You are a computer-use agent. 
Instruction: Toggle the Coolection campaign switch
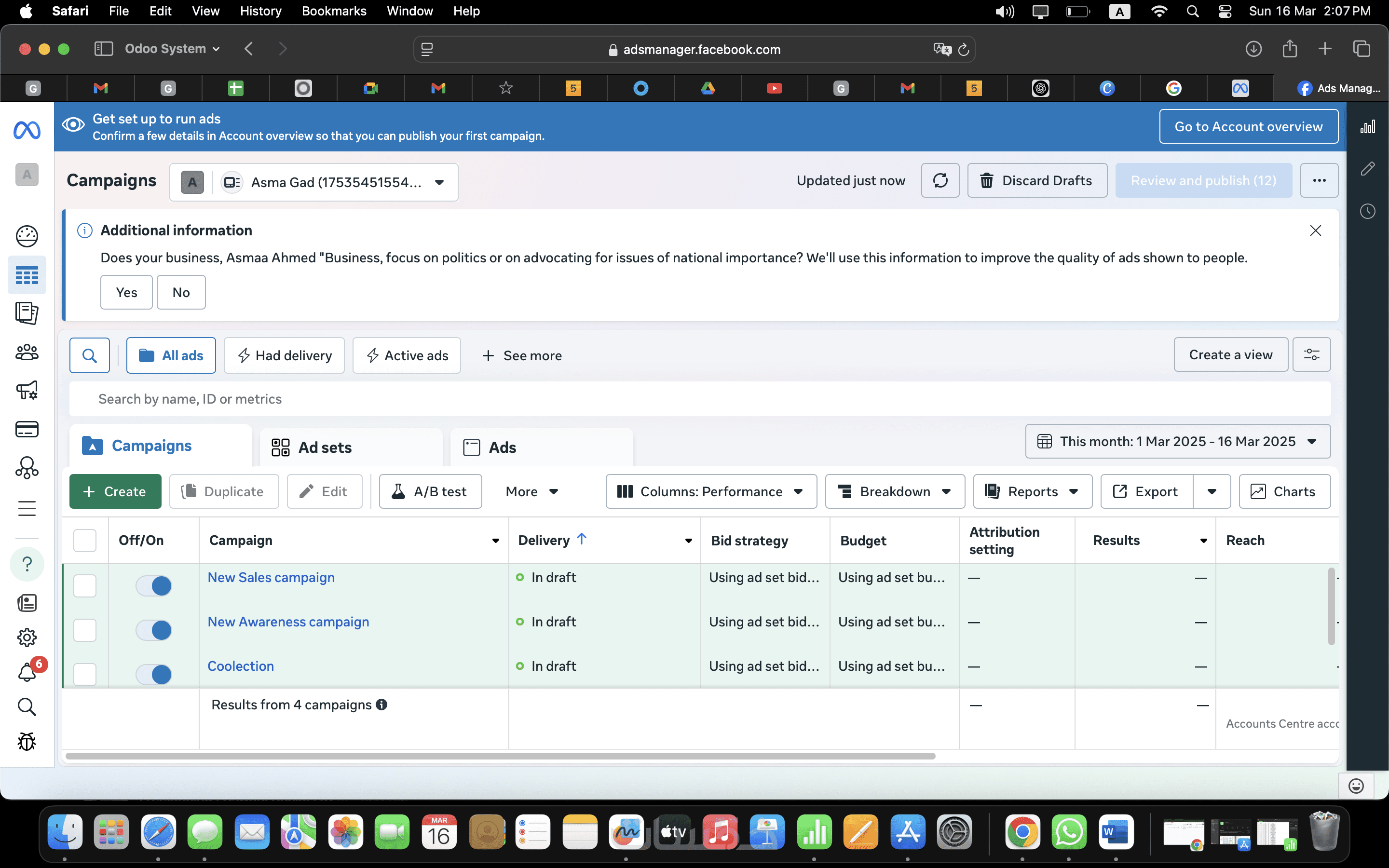(x=154, y=674)
